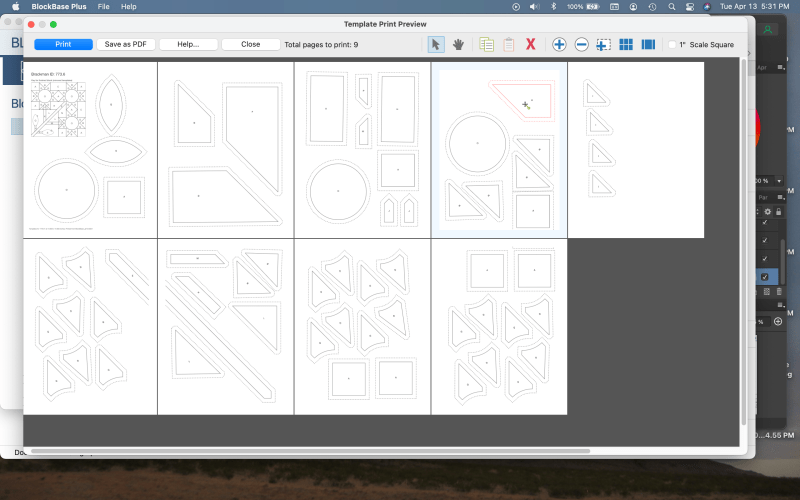Screen dimensions: 800x500
Task: Click the zoom-to-selection marquee icon
Action: [x=603, y=45]
